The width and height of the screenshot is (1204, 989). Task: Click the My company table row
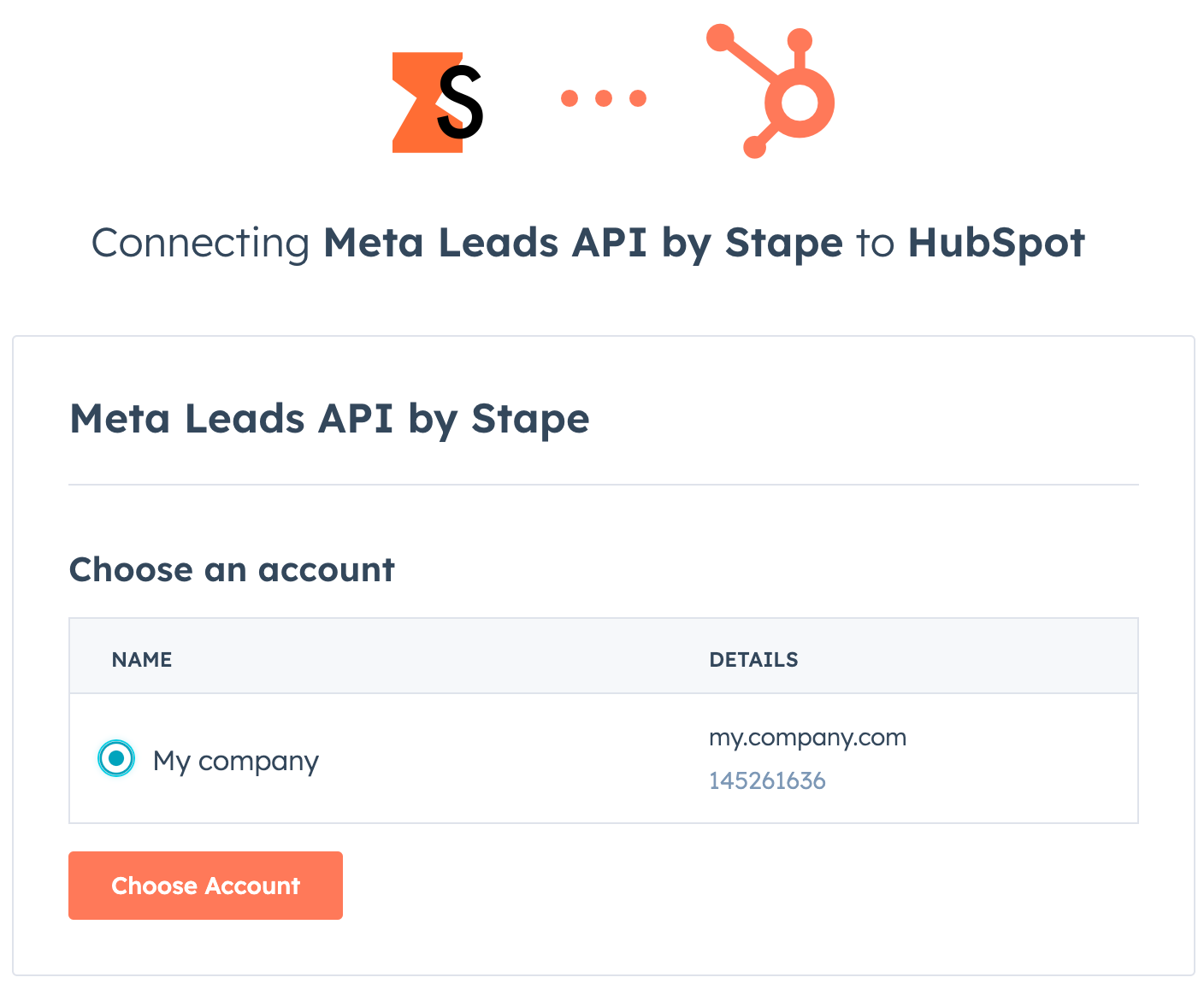pyautogui.click(x=604, y=758)
